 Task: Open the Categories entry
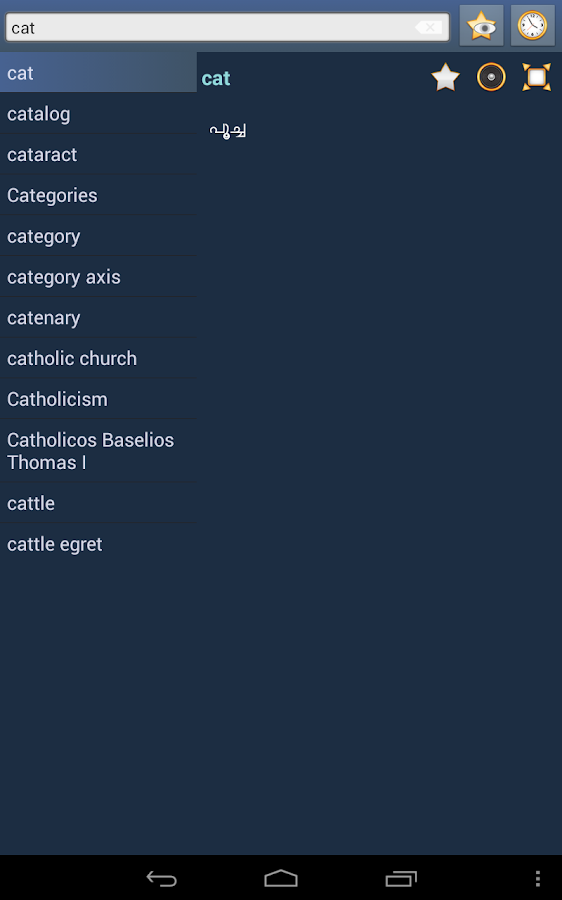pyautogui.click(x=98, y=195)
